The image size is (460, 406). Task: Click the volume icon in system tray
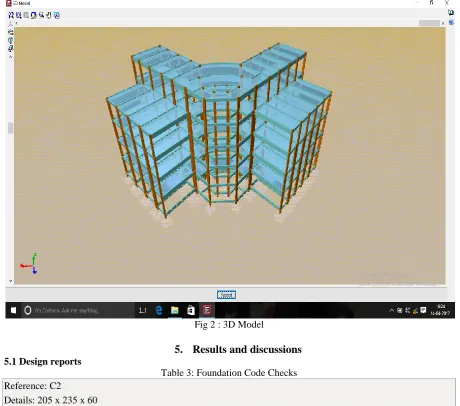tap(407, 310)
